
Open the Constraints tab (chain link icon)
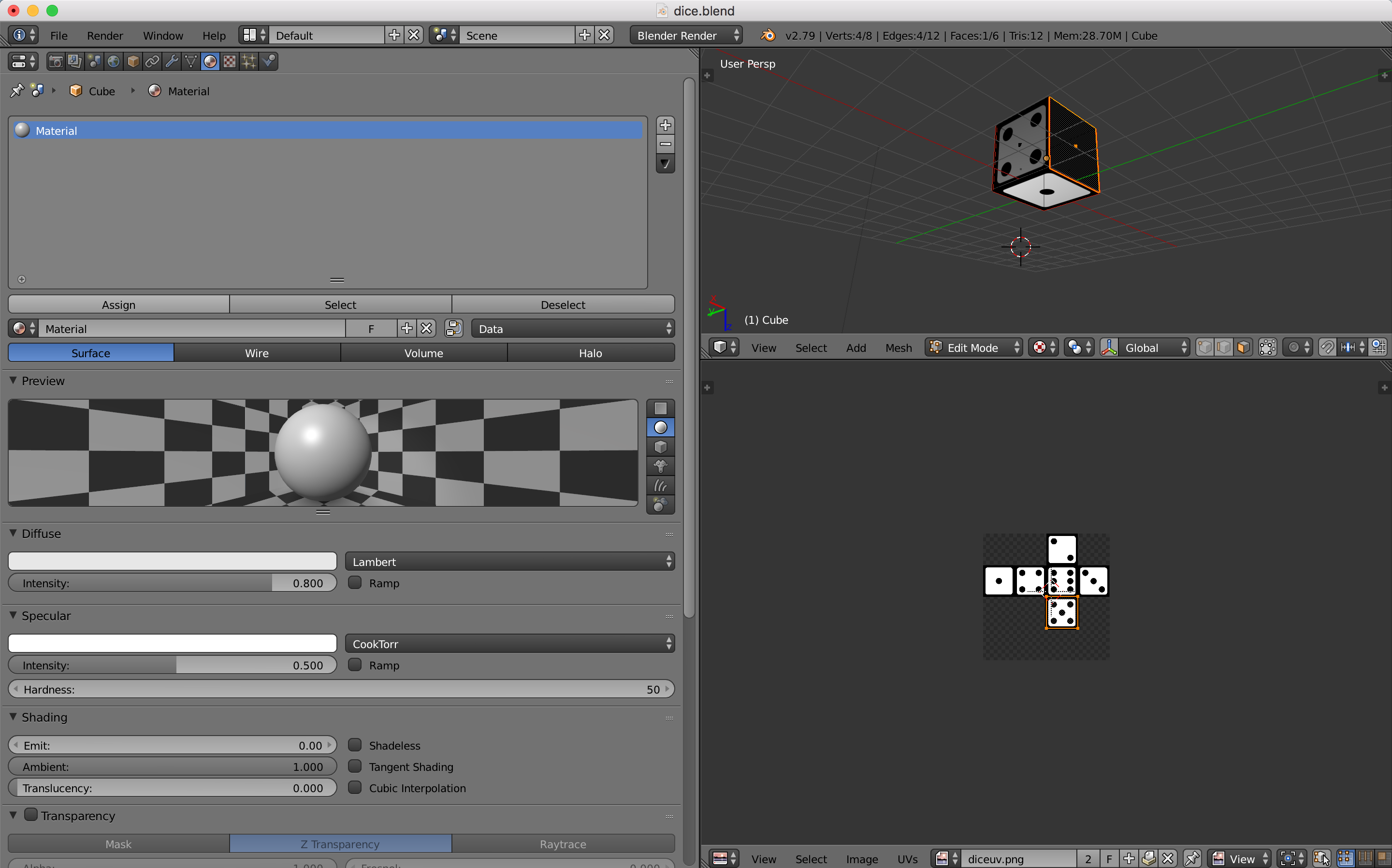click(152, 61)
